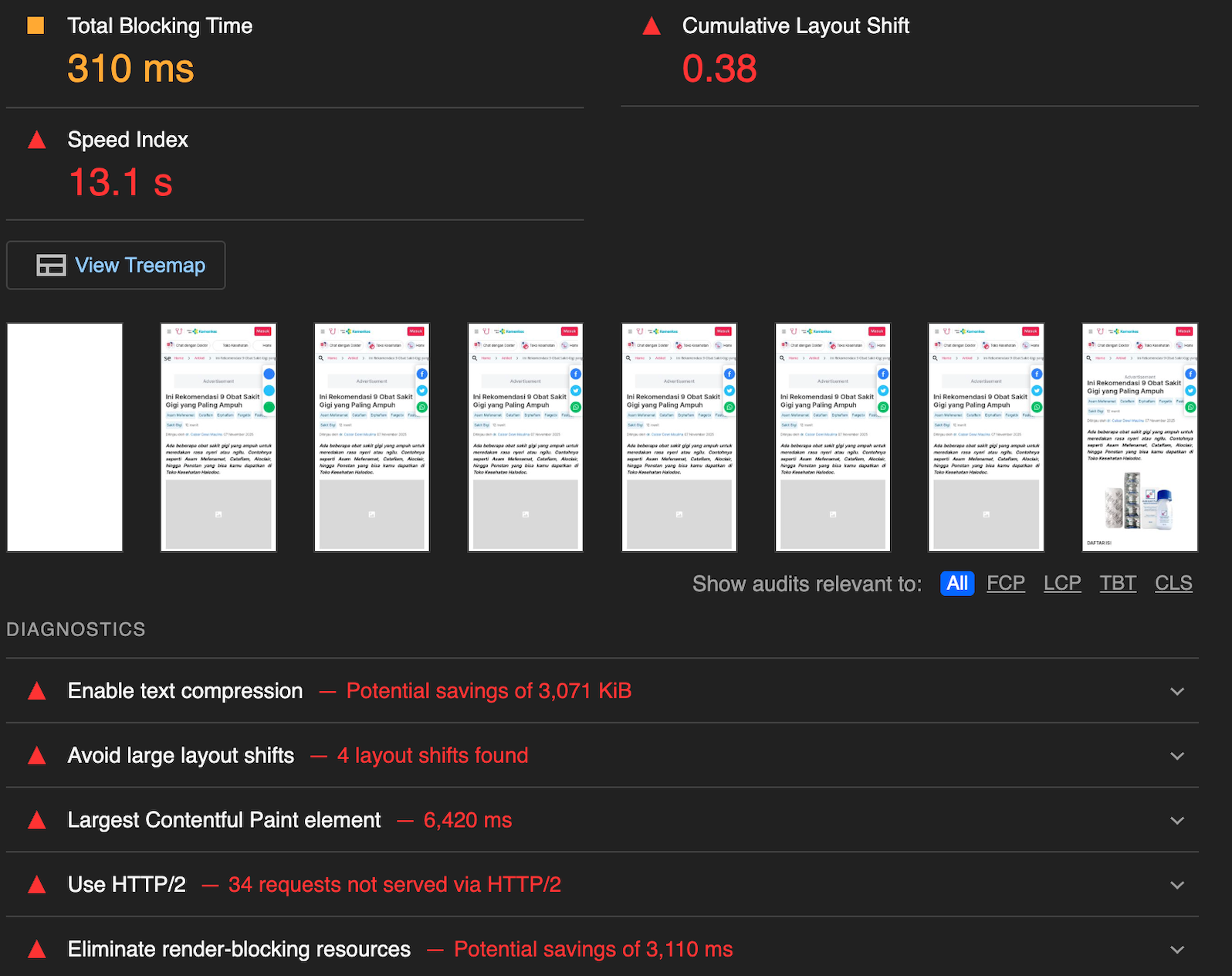This screenshot has height=976, width=1232.
Task: Show audits relevant to TBT
Action: 1117,583
